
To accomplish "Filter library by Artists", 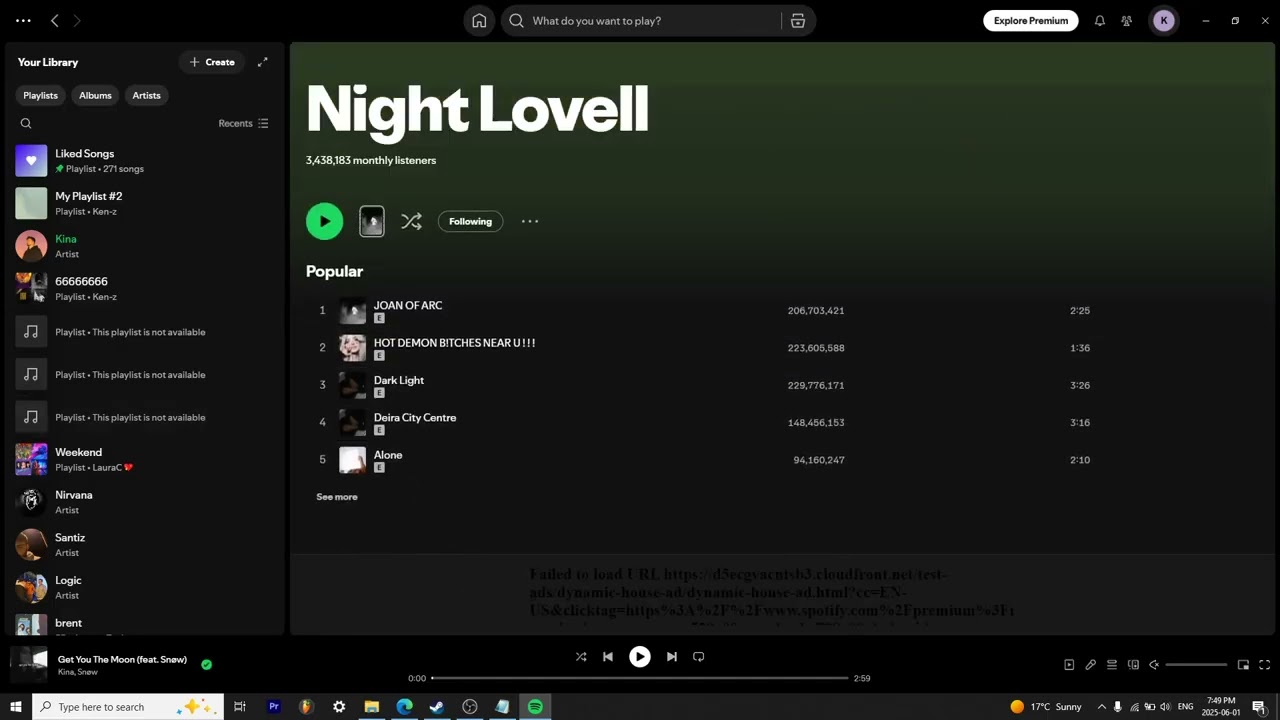I will (146, 95).
